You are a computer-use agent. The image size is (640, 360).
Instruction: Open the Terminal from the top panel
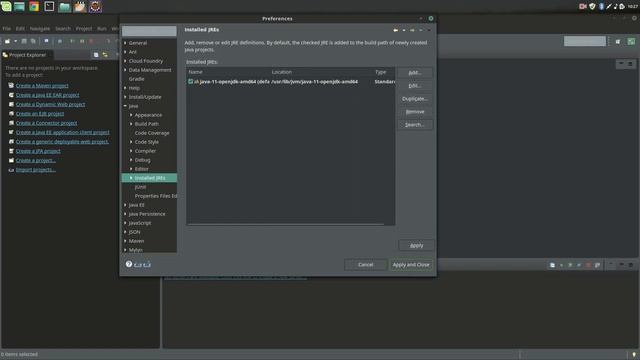(49, 6)
